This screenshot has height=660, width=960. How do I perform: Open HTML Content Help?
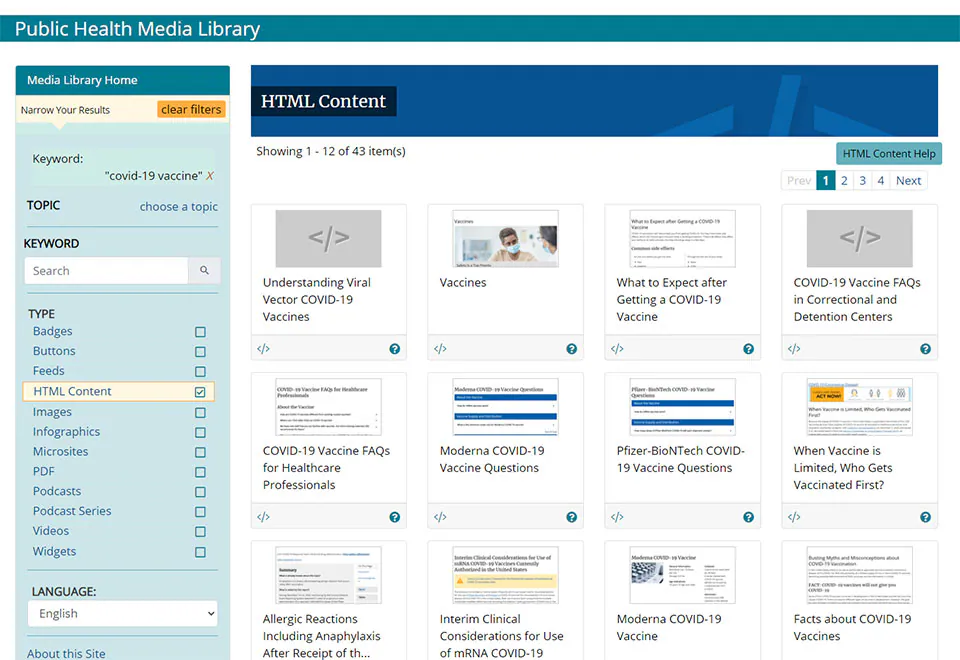point(889,153)
